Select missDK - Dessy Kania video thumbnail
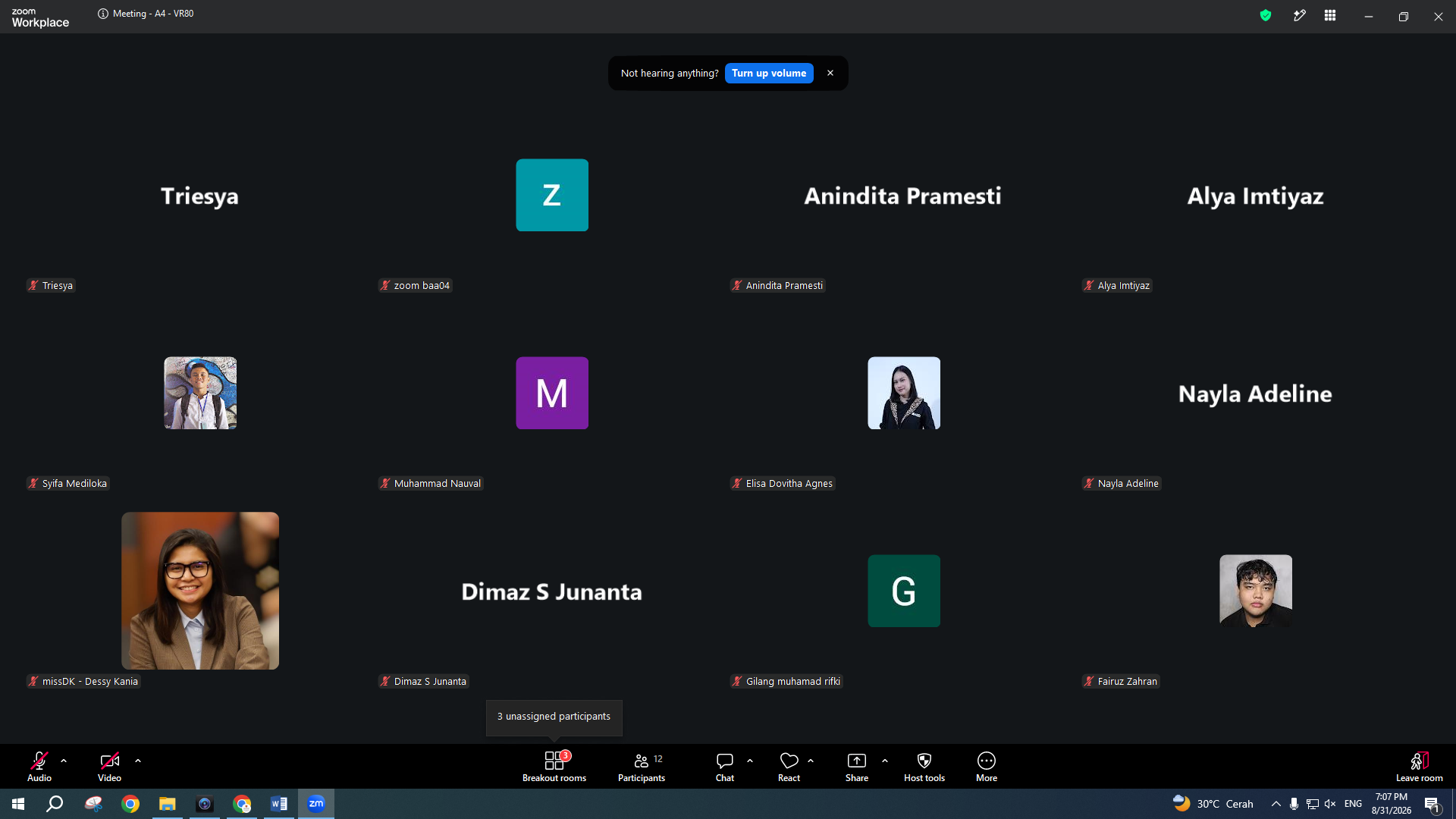 click(200, 591)
